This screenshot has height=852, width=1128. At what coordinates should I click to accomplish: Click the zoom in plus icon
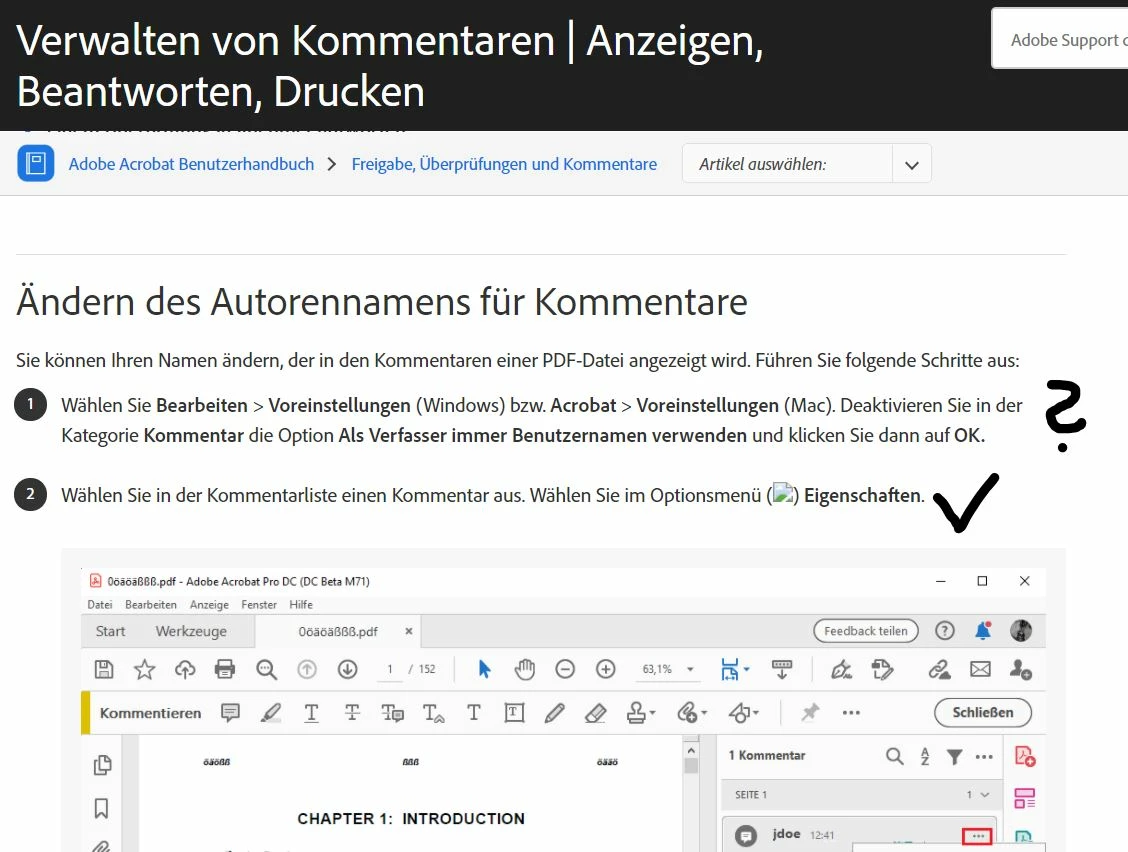click(x=606, y=669)
